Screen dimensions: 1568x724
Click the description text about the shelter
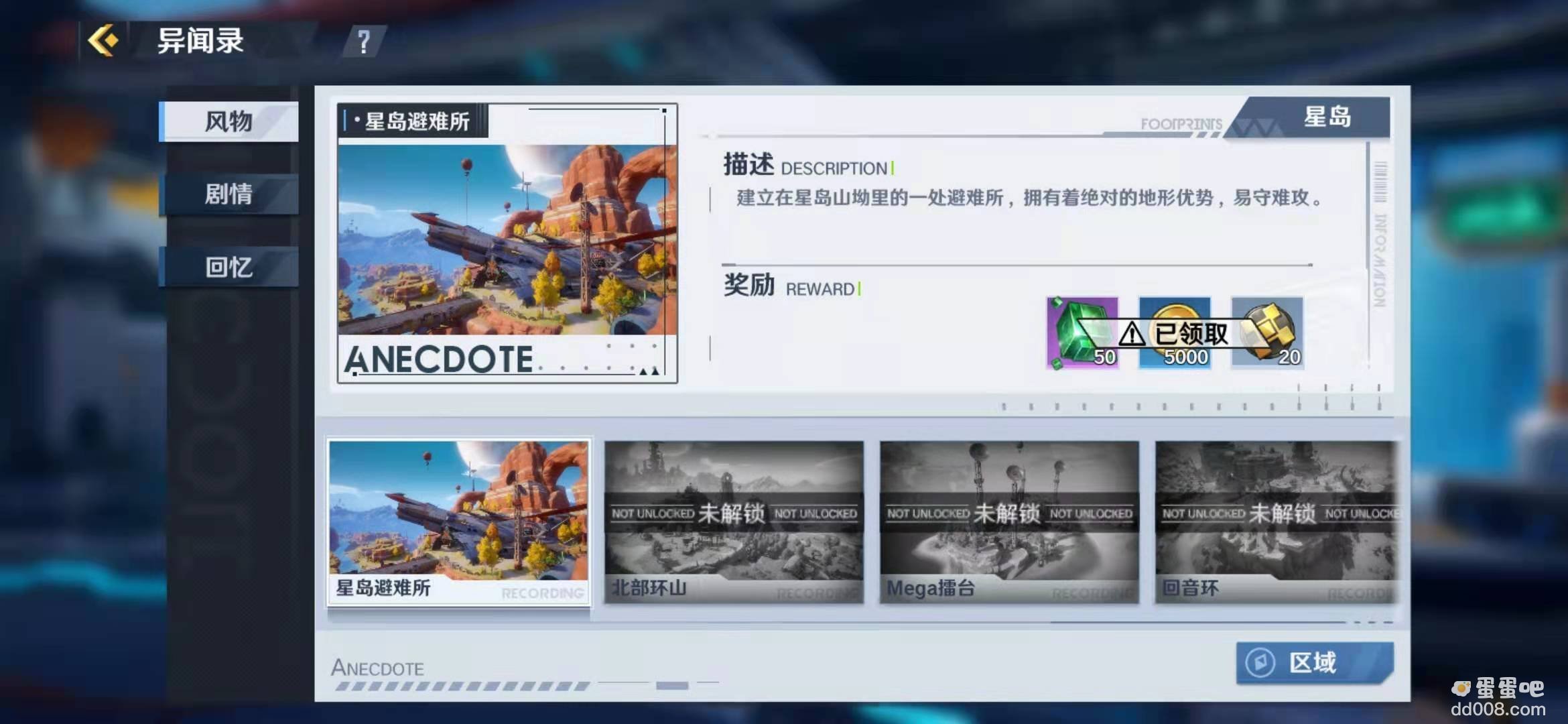click(1030, 198)
